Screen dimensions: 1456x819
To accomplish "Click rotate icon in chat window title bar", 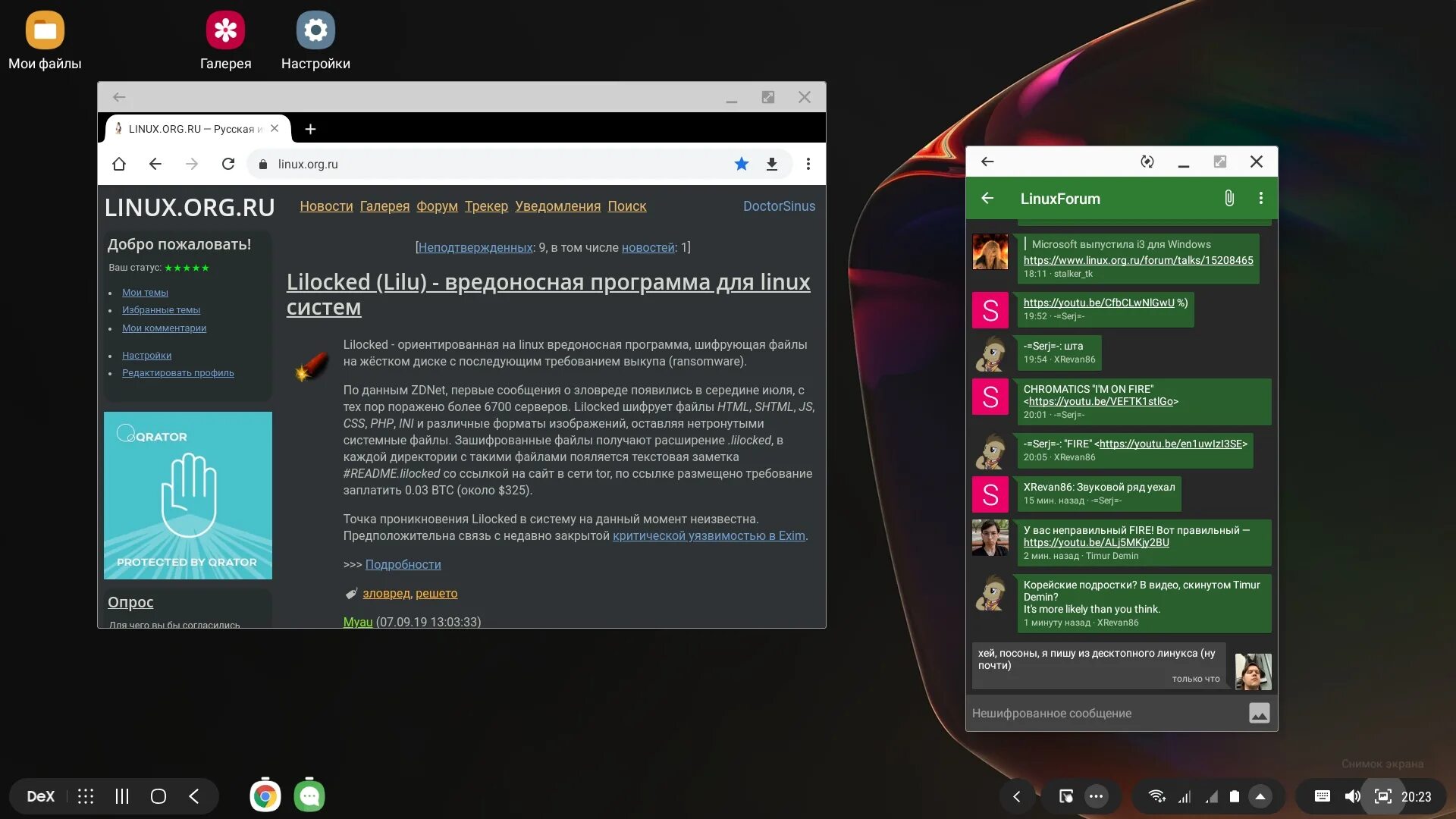I will [1147, 162].
